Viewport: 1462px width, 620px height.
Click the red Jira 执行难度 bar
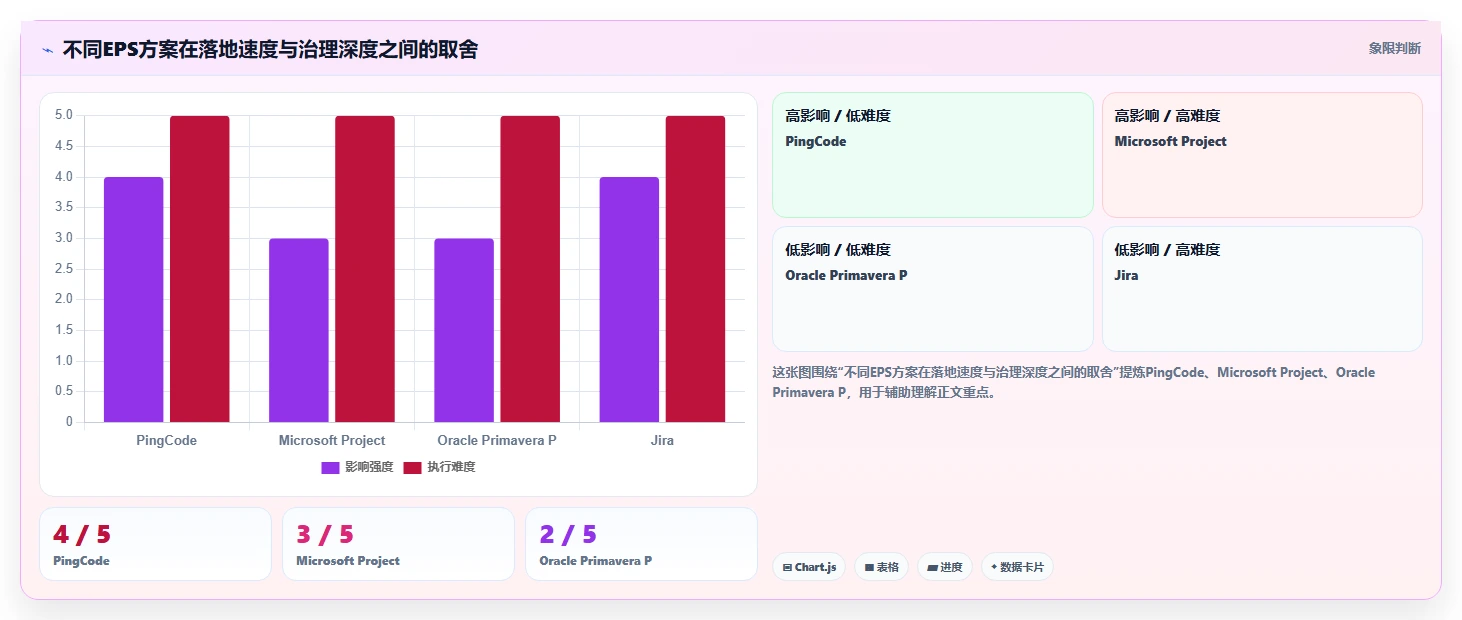[695, 269]
